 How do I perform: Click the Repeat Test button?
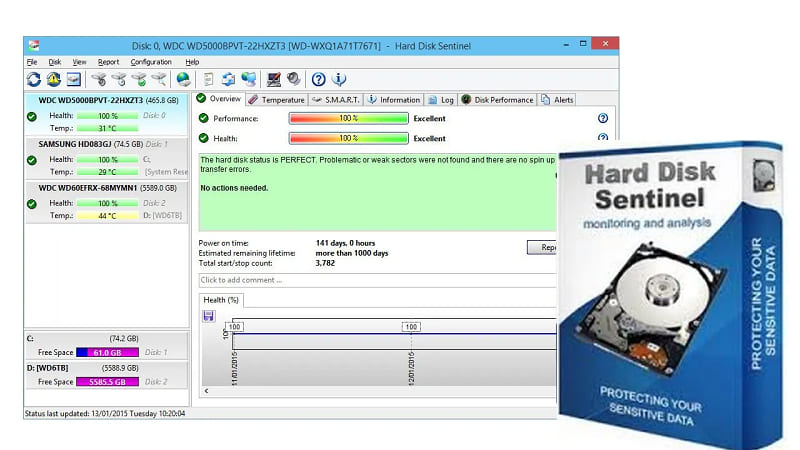tap(542, 247)
